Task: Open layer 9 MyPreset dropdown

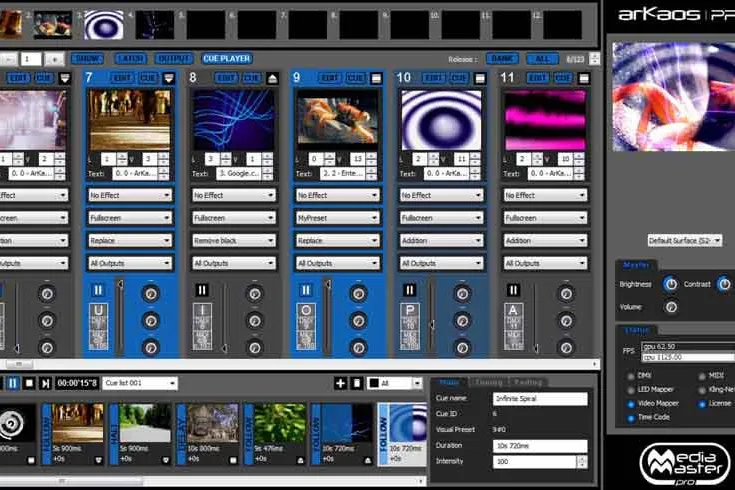Action: click(x=338, y=218)
